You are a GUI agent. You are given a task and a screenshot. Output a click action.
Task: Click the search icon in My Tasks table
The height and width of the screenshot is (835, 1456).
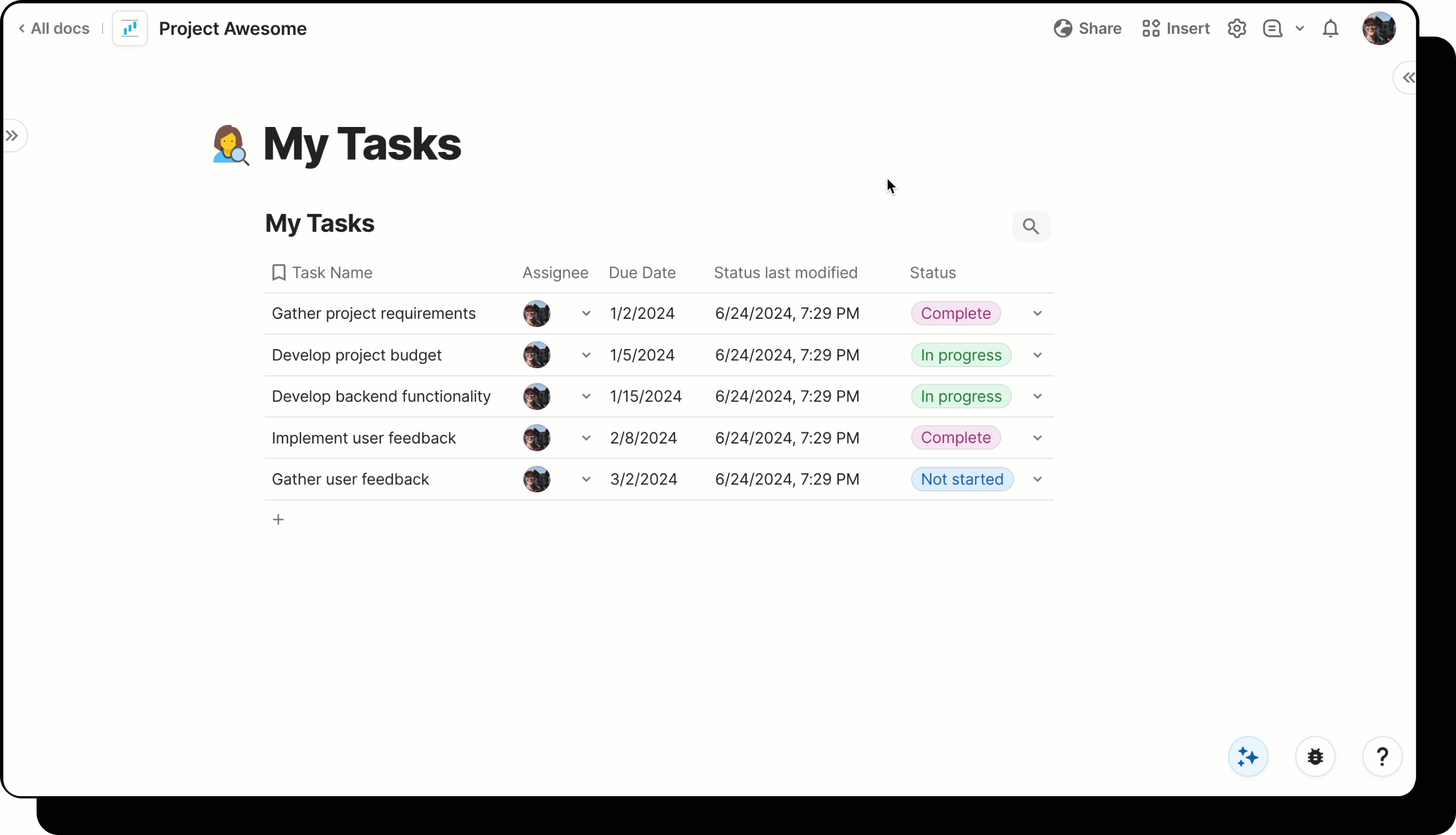tap(1031, 227)
